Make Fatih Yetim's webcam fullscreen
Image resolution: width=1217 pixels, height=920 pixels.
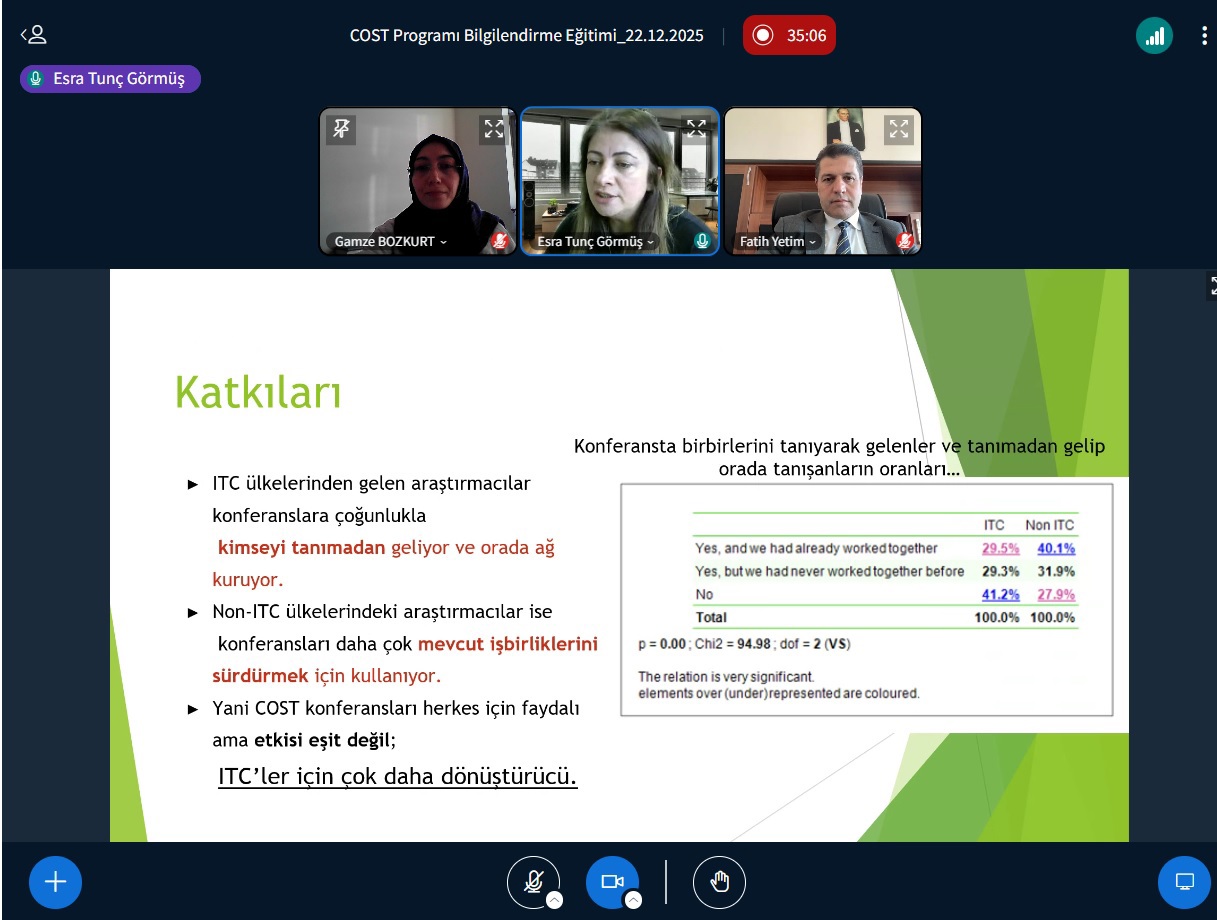click(898, 128)
